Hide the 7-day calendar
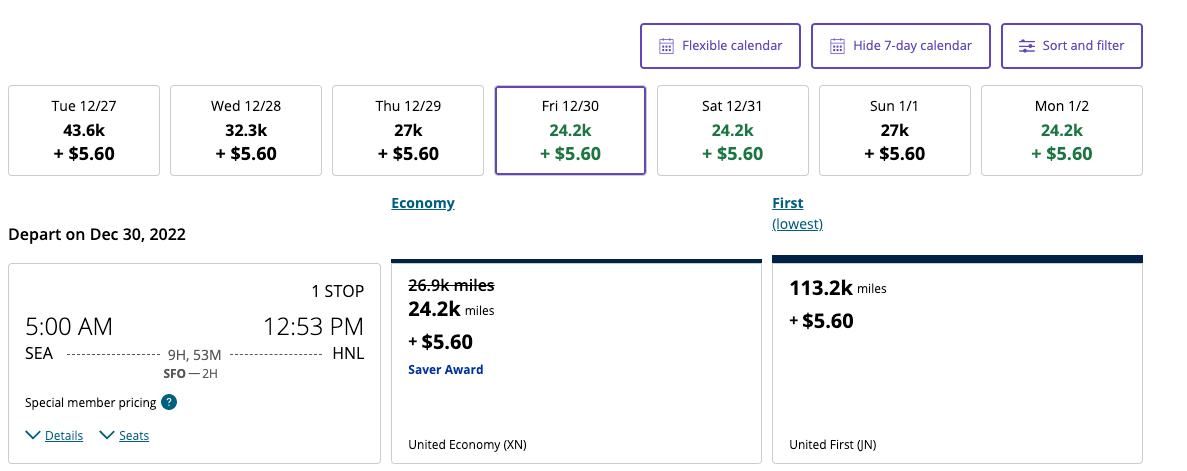This screenshot has width=1187, height=471. pyautogui.click(x=900, y=46)
